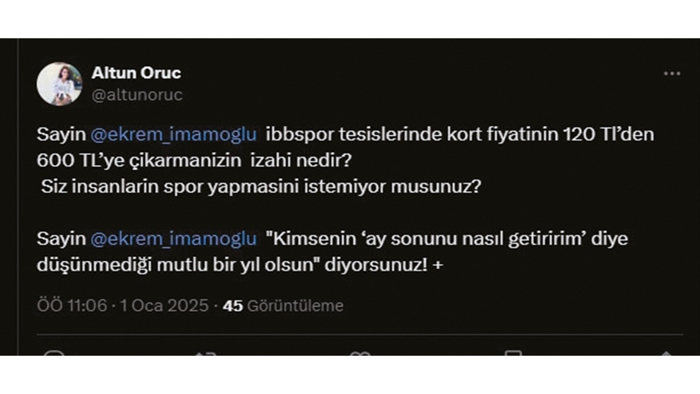Viewport: 700px width, 394px height.
Task: Click the share upload icon
Action: click(x=666, y=353)
